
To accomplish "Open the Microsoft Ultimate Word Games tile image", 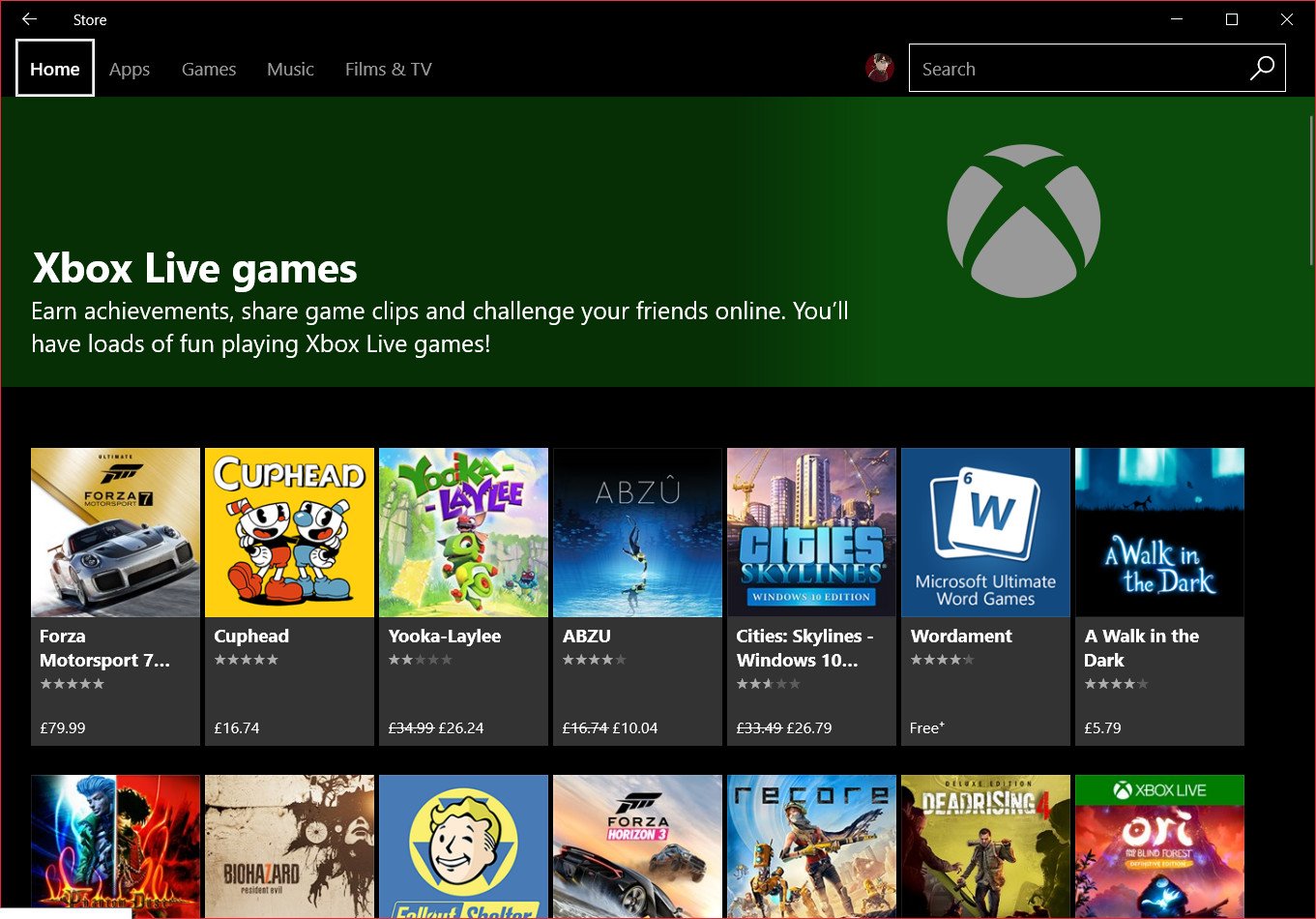I will 986,532.
